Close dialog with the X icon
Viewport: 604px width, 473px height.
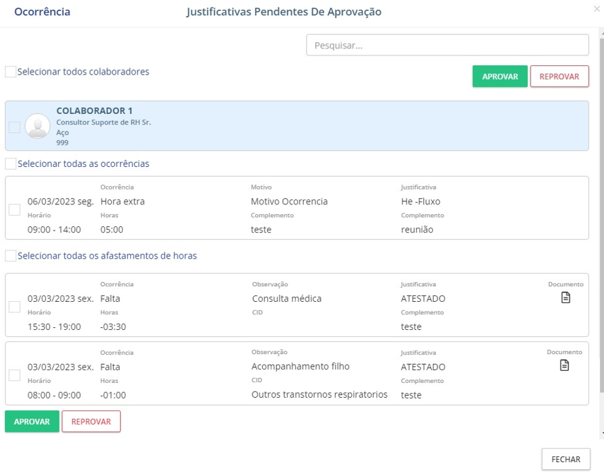[596, 9]
